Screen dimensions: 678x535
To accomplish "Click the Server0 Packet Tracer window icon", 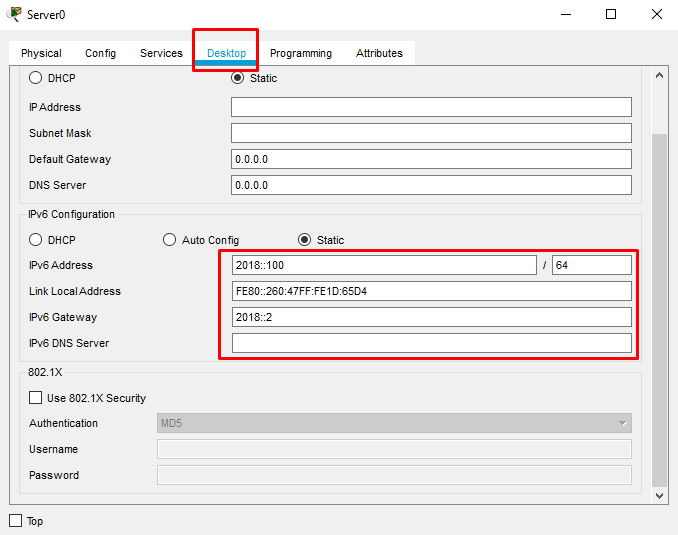I will 14,14.
